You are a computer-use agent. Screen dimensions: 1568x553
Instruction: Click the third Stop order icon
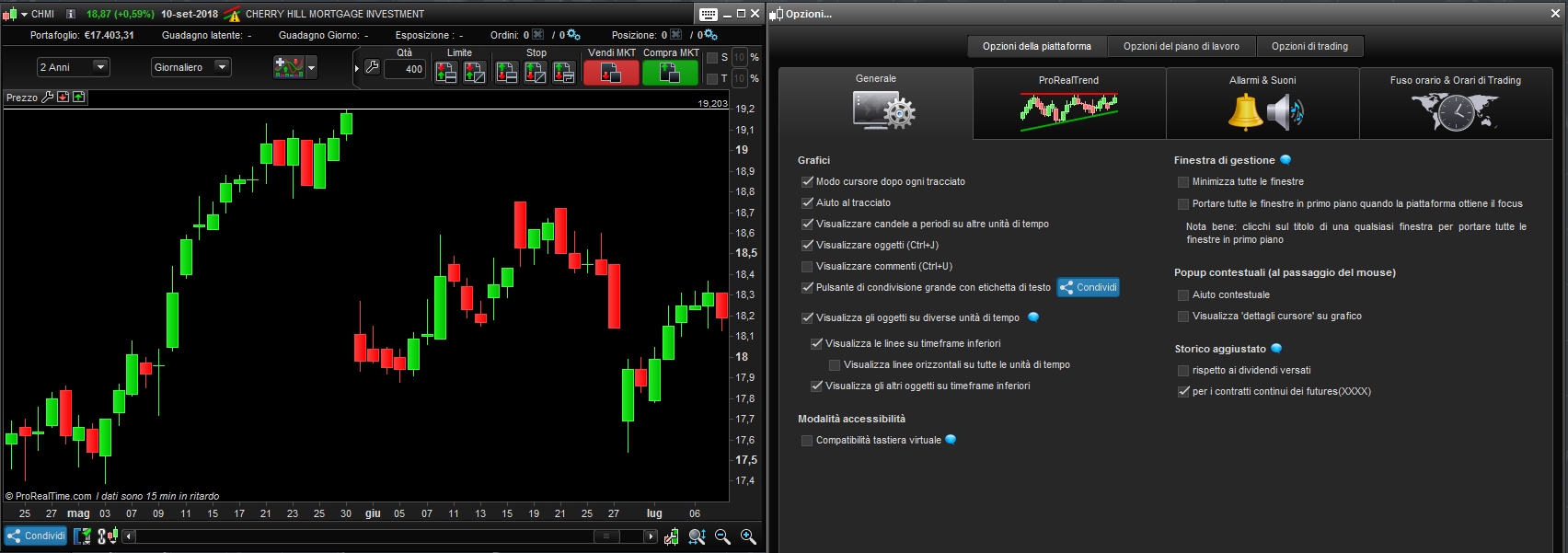coord(564,72)
